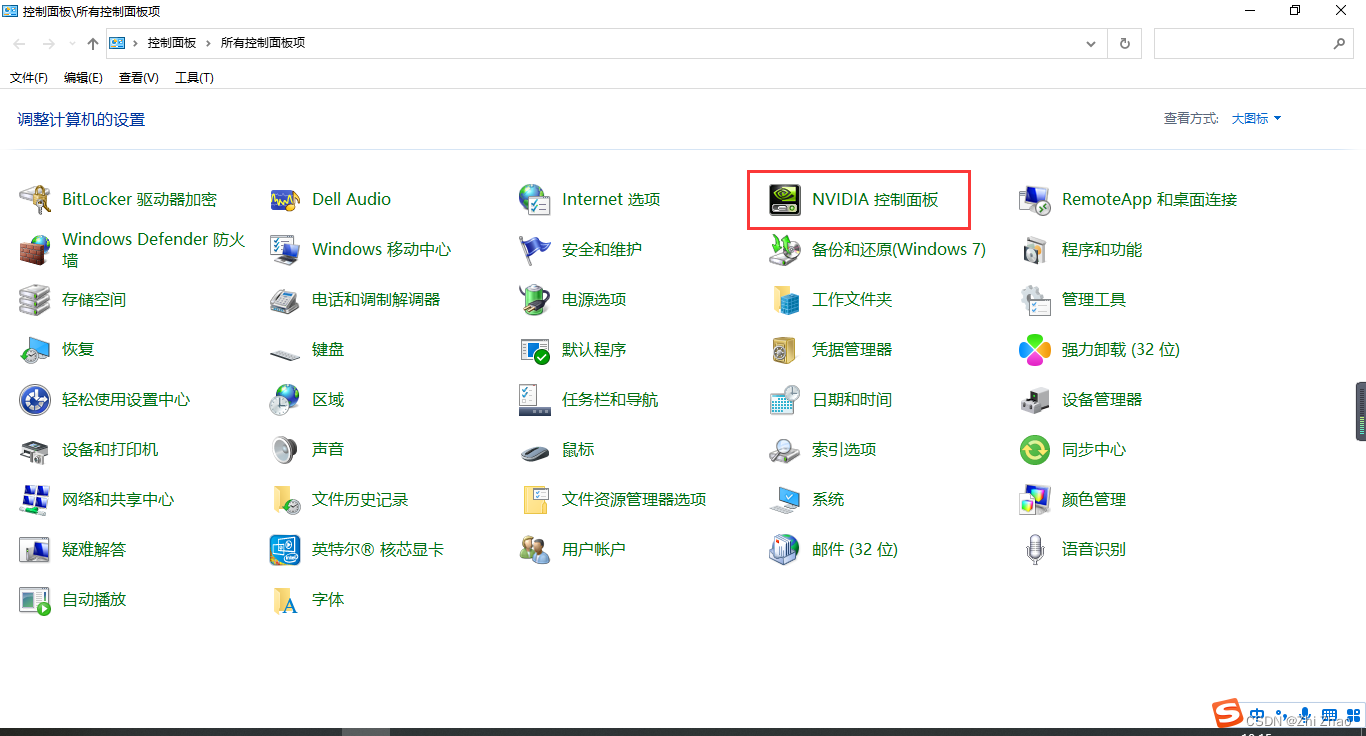Open 声音 speaker icon
Screen dimensions: 1366x736
[x=285, y=449]
